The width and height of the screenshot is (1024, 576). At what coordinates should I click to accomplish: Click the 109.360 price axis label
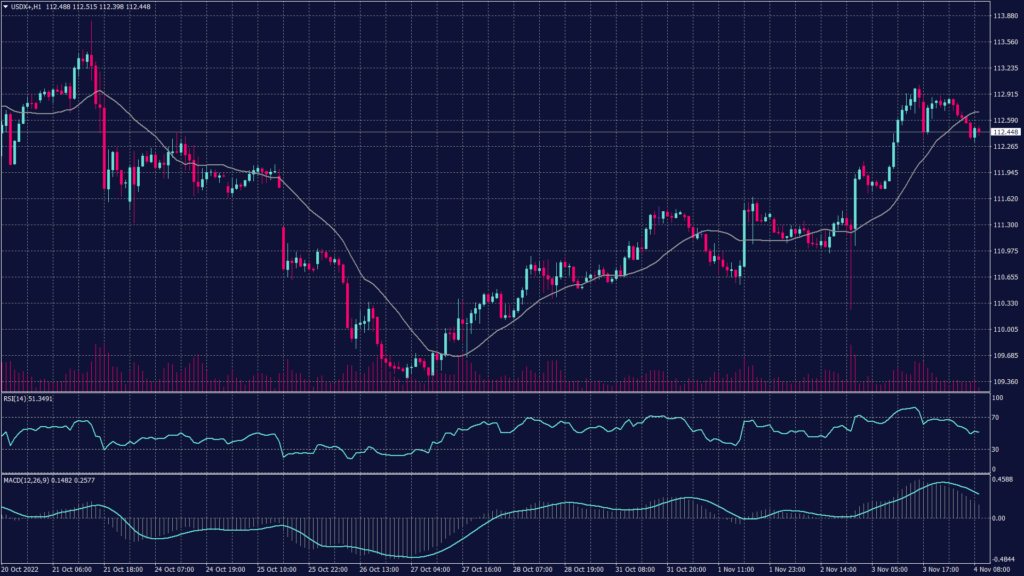coord(1005,381)
